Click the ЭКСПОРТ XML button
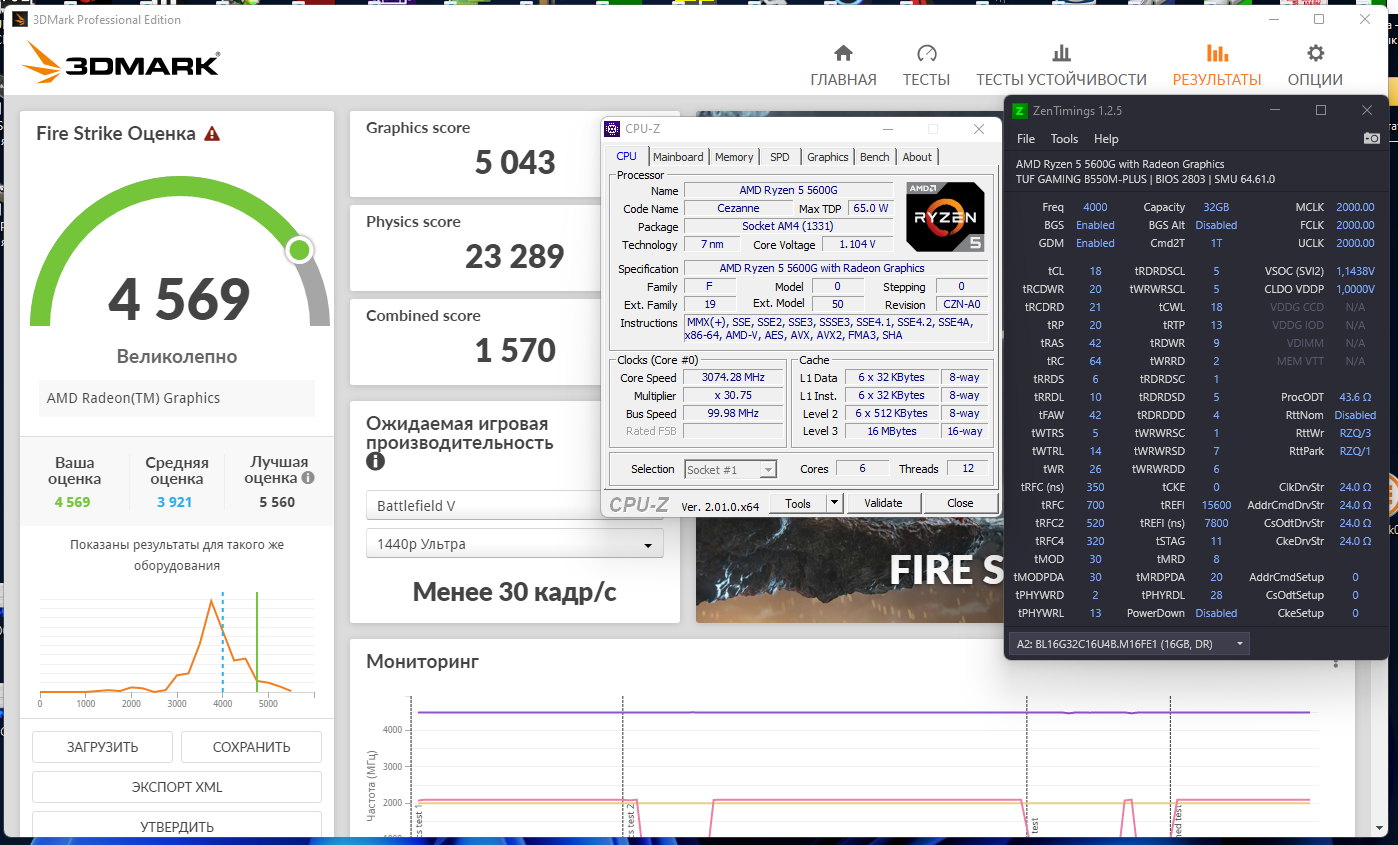 pyautogui.click(x=177, y=787)
